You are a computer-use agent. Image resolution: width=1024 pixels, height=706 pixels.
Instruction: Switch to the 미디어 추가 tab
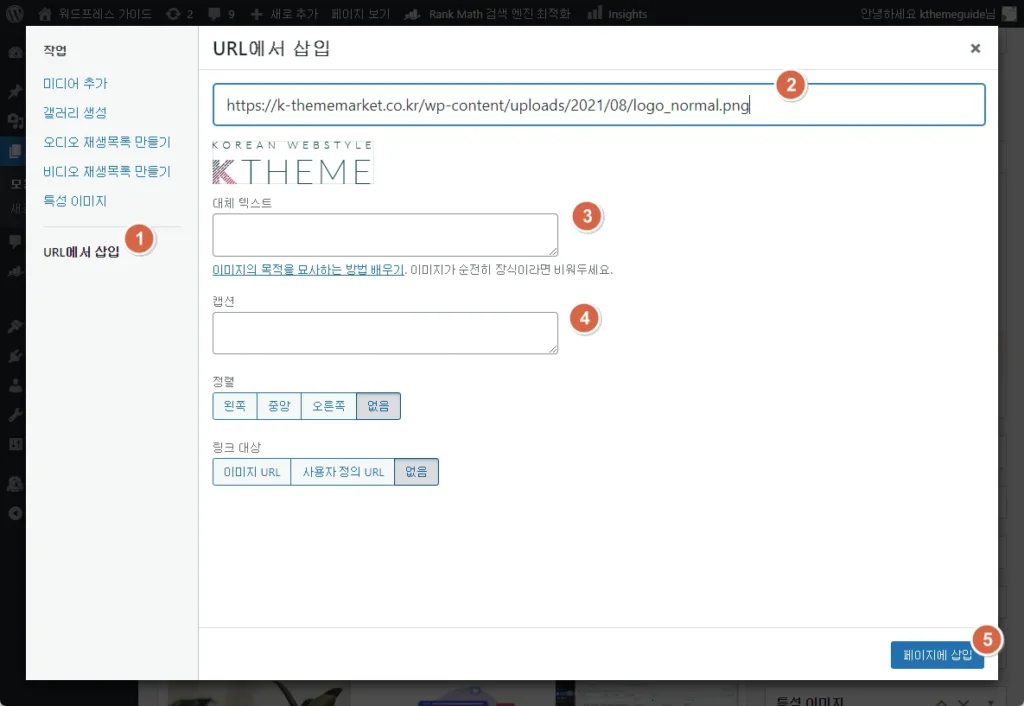(x=75, y=84)
